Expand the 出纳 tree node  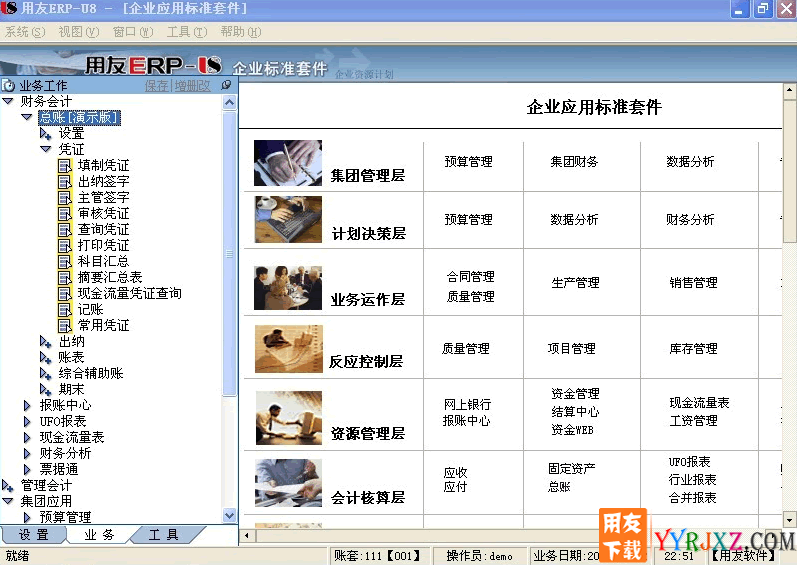click(x=45, y=342)
